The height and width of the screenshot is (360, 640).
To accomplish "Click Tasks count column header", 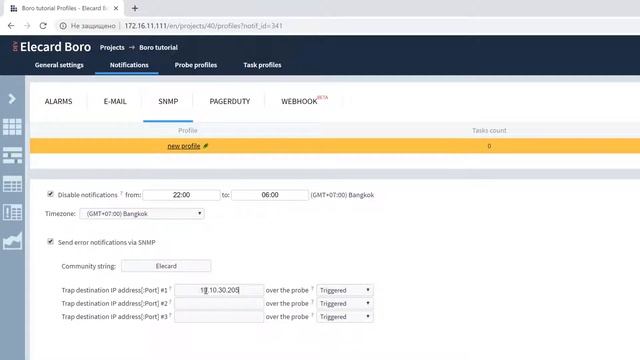I will click(x=489, y=130).
